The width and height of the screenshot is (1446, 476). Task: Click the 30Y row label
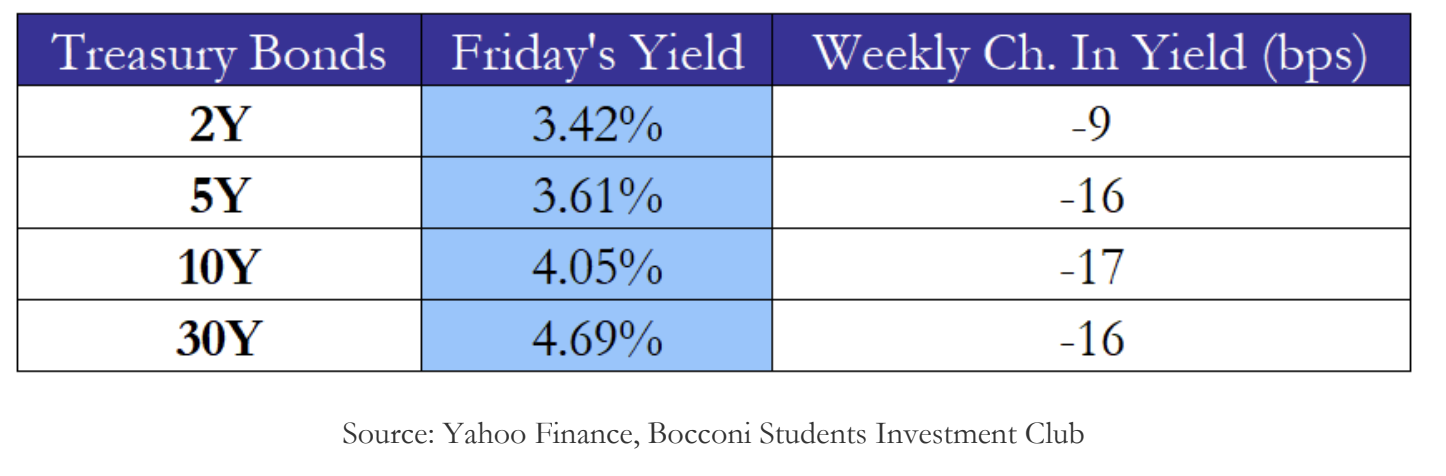218,340
